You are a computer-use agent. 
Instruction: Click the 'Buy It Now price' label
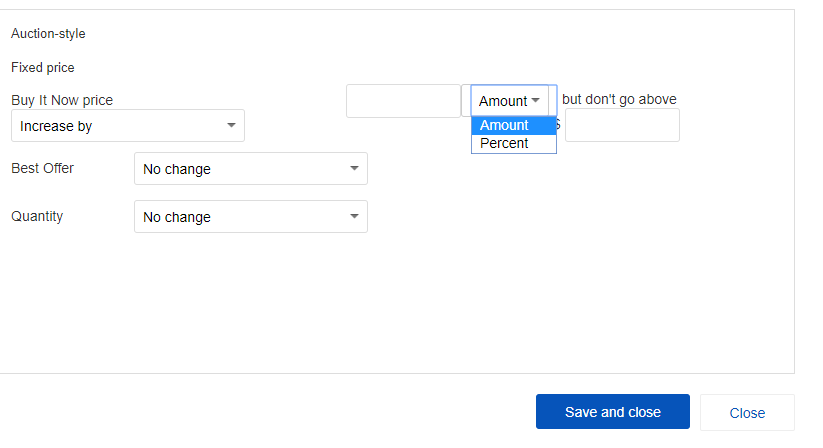click(x=62, y=100)
